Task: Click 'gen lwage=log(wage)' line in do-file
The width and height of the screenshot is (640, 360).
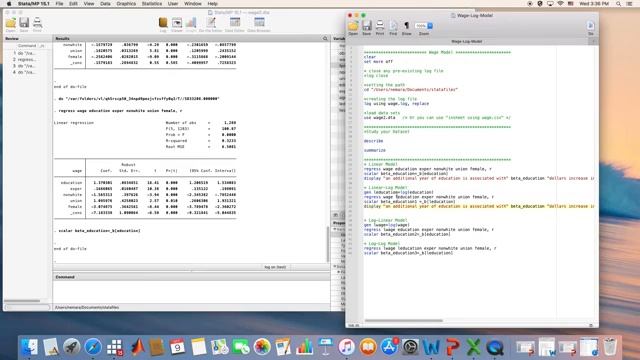Action: 386,225
